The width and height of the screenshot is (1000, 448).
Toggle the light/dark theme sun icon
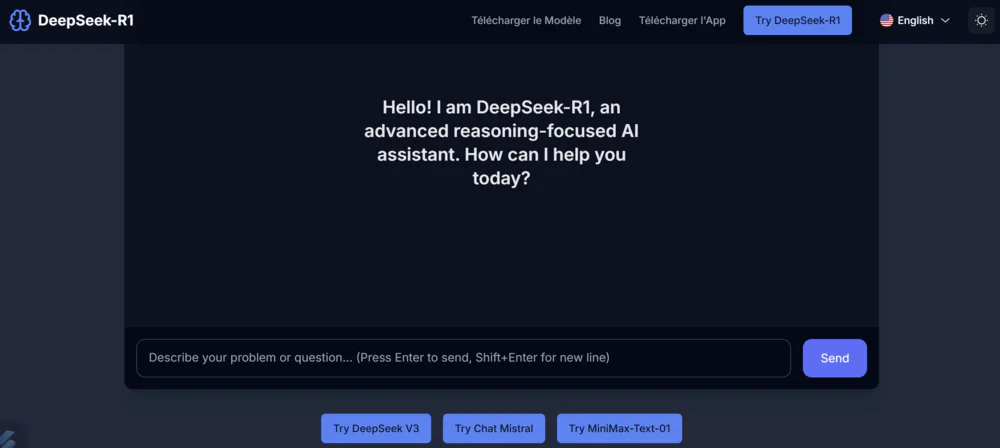click(982, 20)
